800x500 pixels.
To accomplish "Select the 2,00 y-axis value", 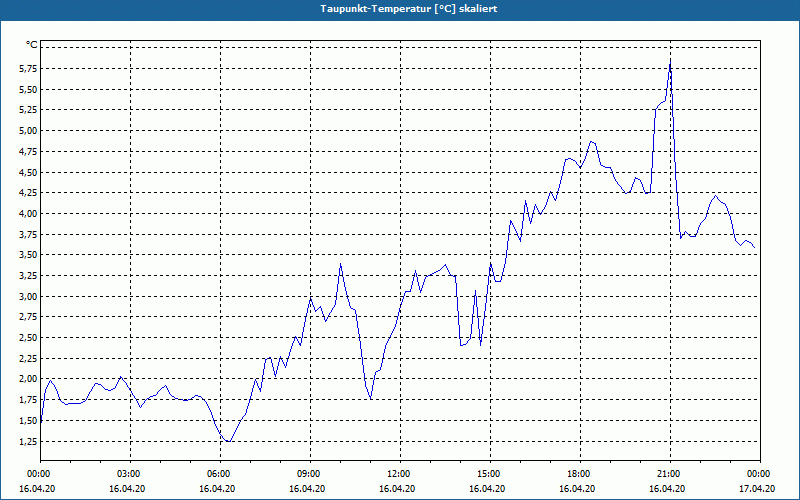I will pyautogui.click(x=28, y=379).
